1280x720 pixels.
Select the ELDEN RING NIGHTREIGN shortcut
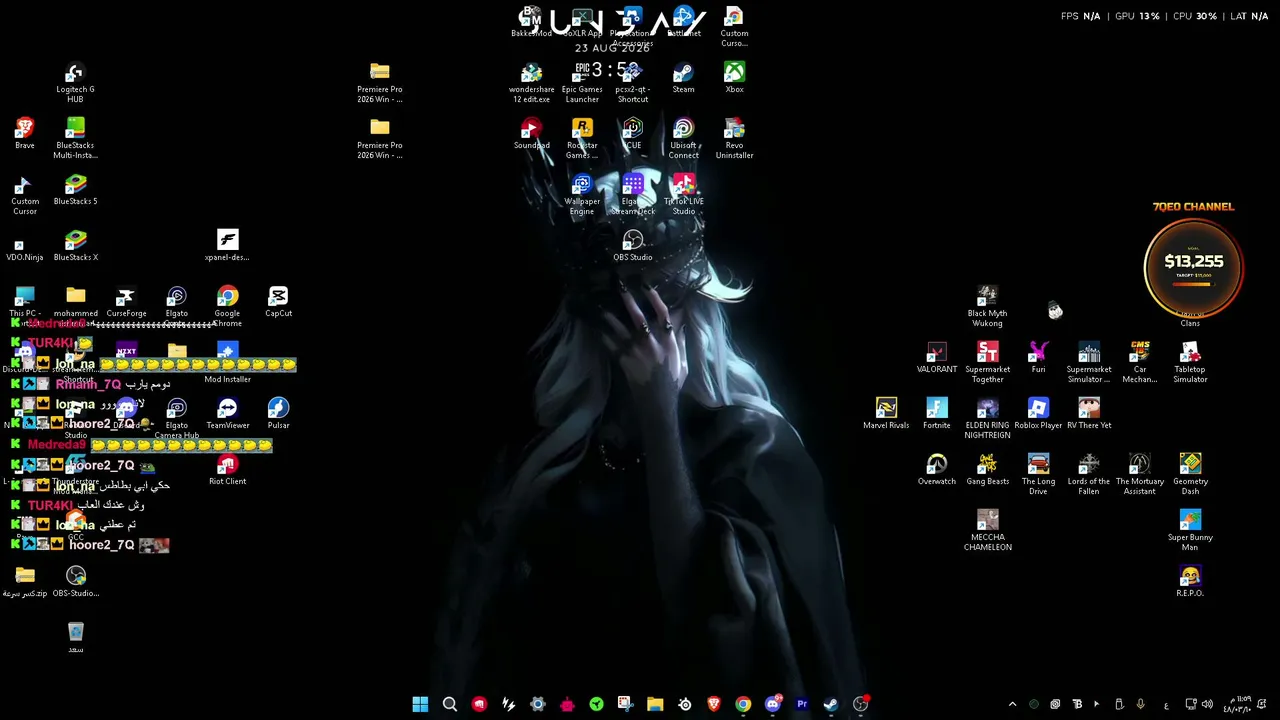(x=988, y=419)
